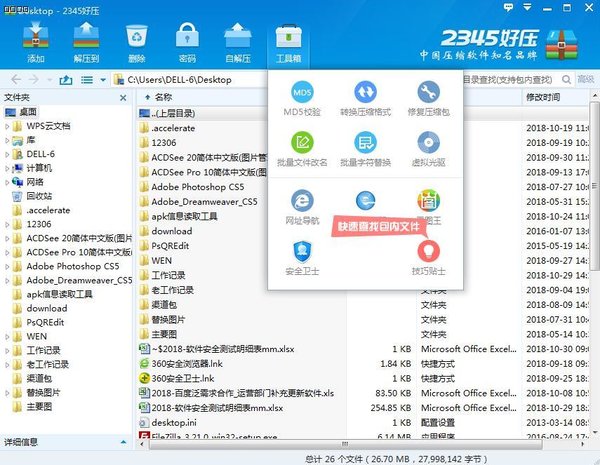The image size is (600, 465).
Task: Expand the DELL-6 tree node
Action: (x=7, y=154)
